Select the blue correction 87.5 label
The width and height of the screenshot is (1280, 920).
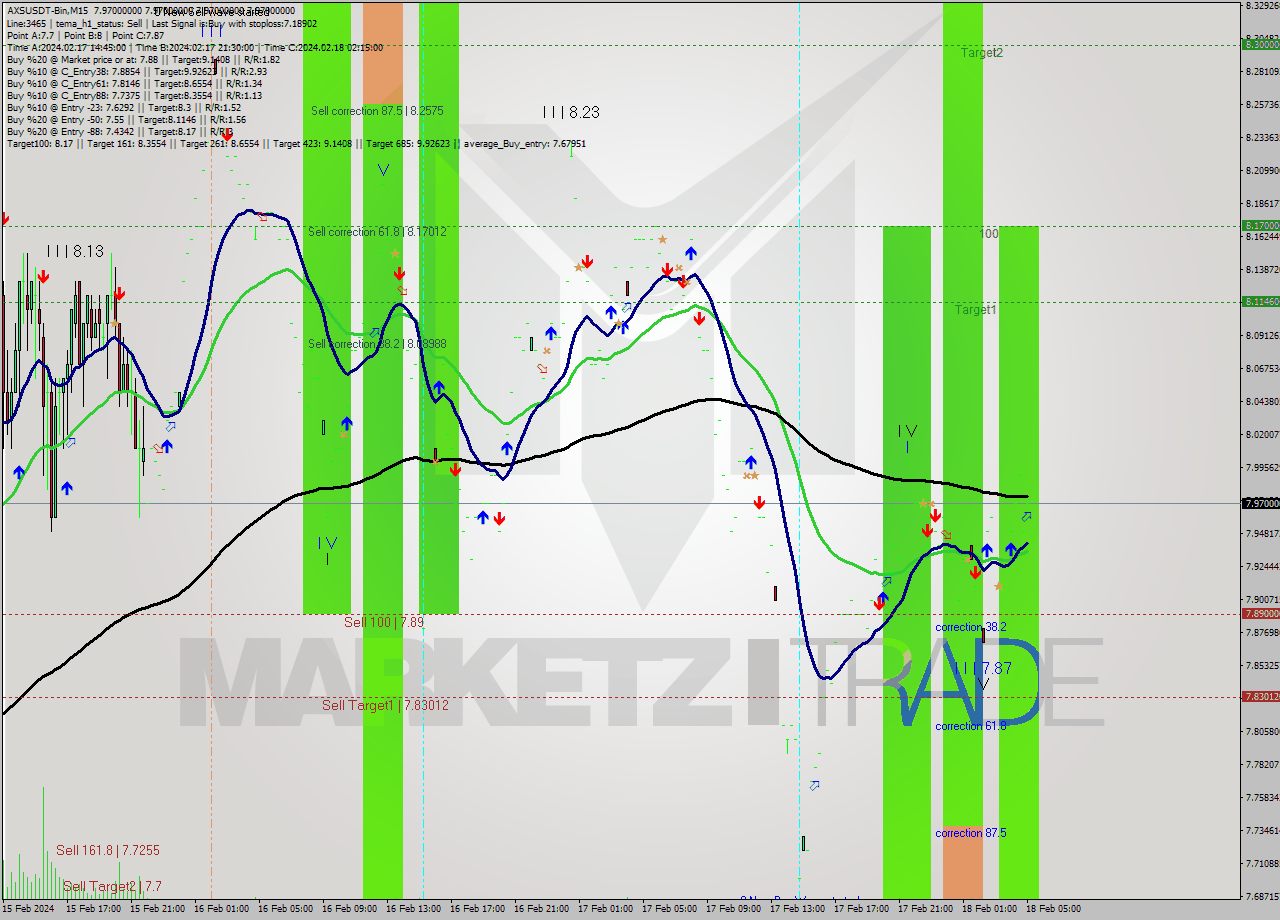tap(970, 833)
